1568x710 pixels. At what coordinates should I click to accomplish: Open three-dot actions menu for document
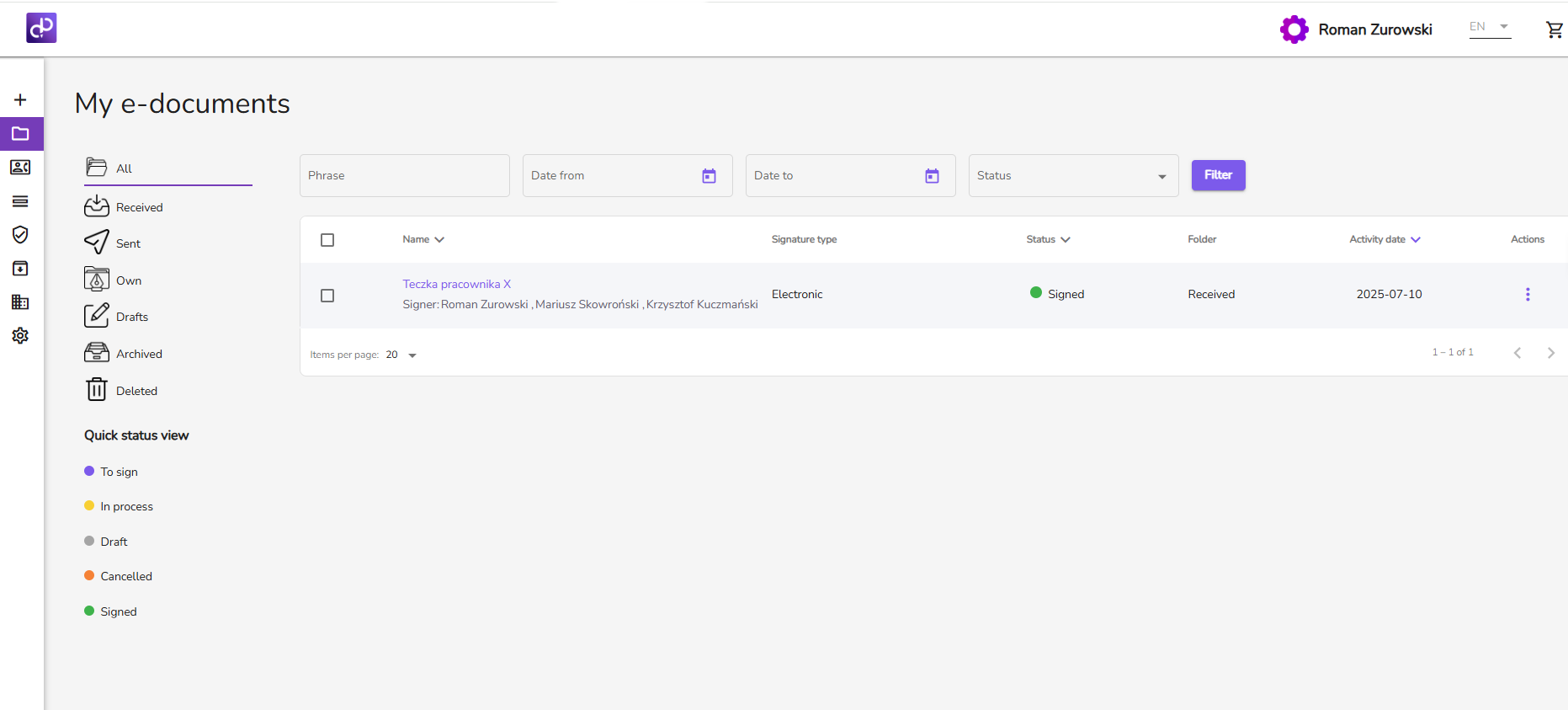coord(1527,295)
